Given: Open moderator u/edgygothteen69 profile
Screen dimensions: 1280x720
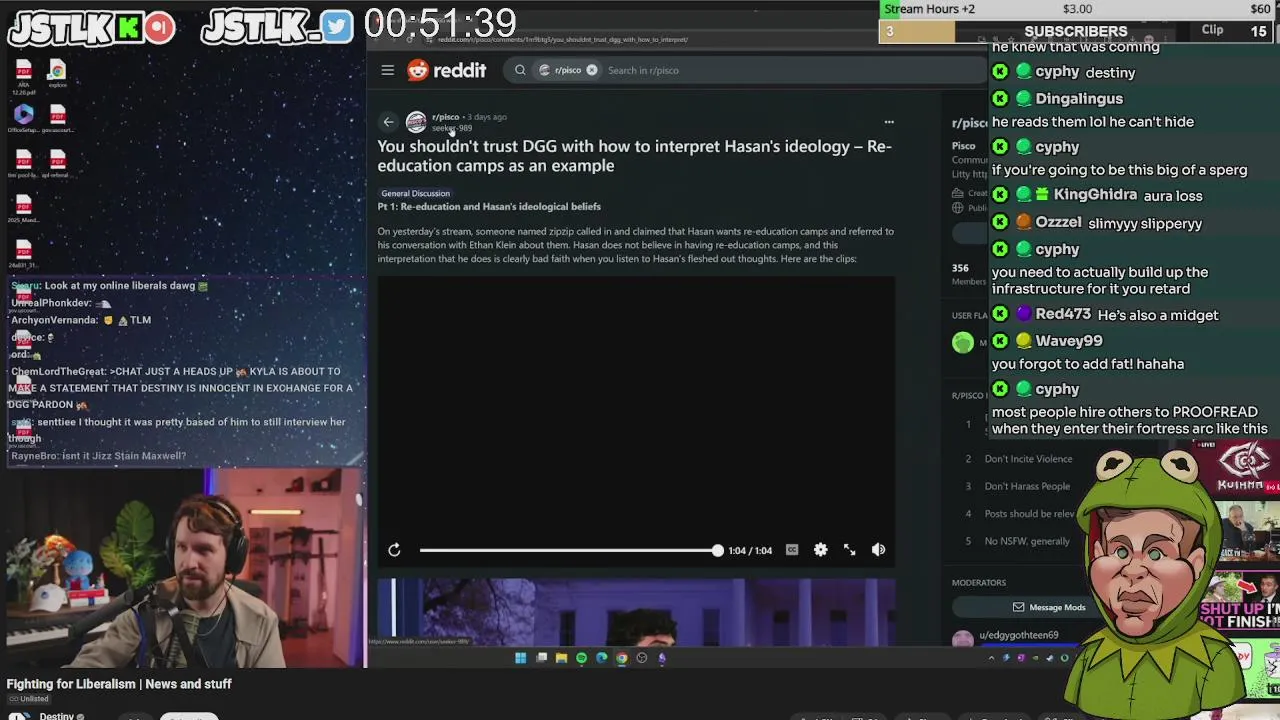Looking at the screenshot, I should tap(1018, 635).
